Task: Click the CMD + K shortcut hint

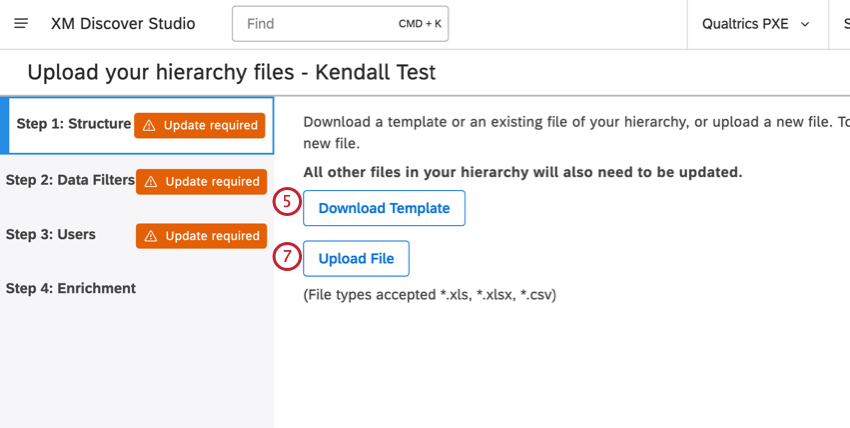Action: click(x=419, y=24)
